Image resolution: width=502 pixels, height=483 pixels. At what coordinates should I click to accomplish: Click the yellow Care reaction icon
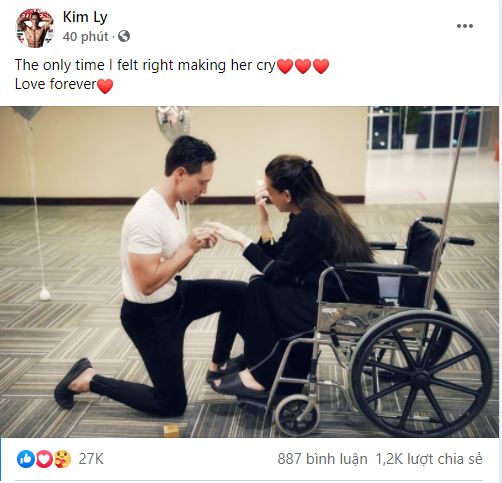[x=62, y=459]
